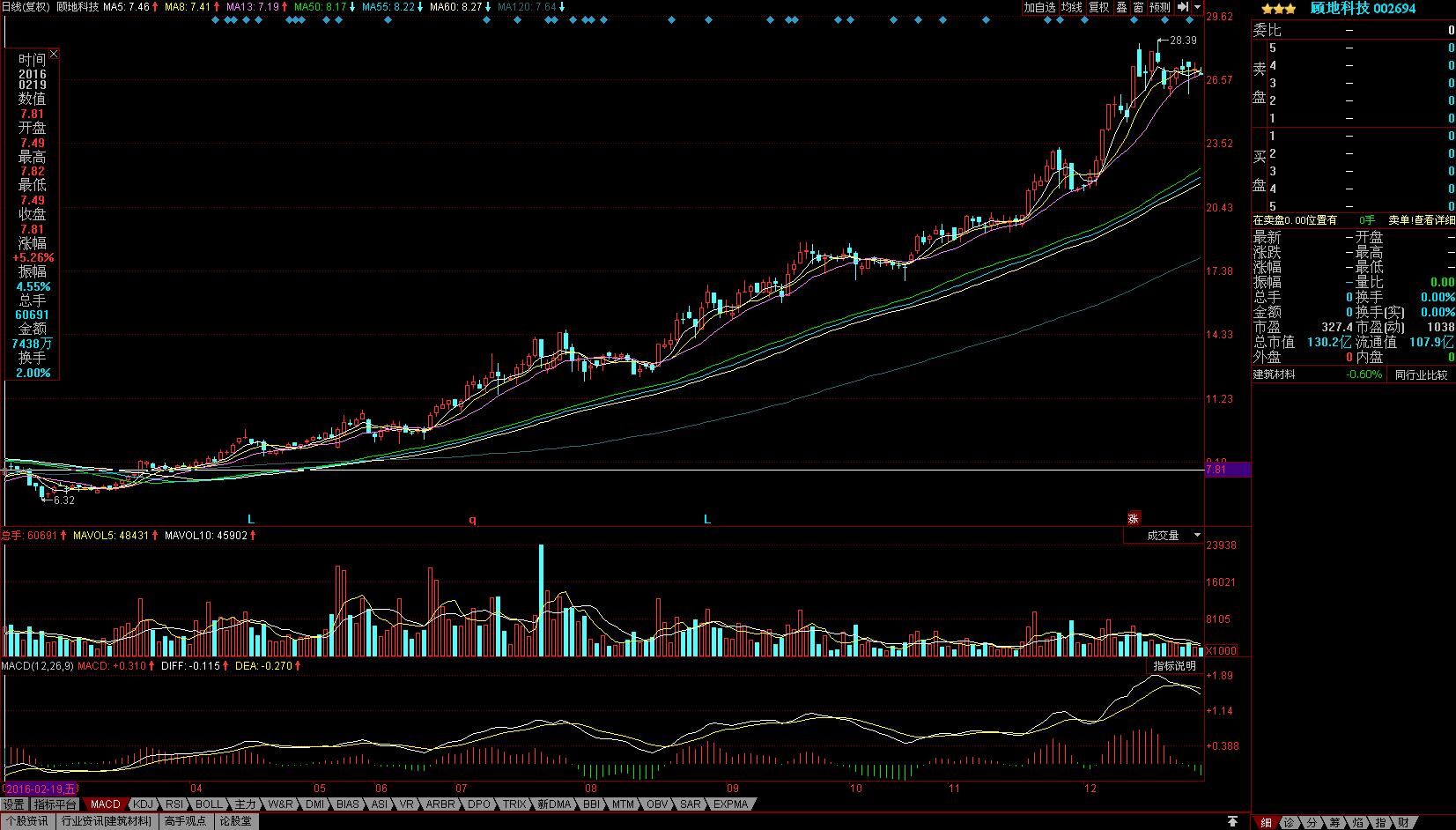Open the 筹 chip distribution tab
The image size is (1456, 830).
(x=1334, y=822)
